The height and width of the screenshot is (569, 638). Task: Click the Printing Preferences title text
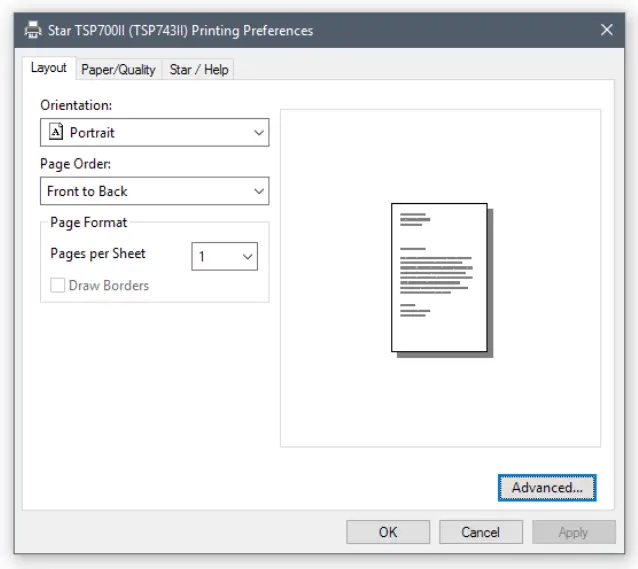tap(181, 31)
